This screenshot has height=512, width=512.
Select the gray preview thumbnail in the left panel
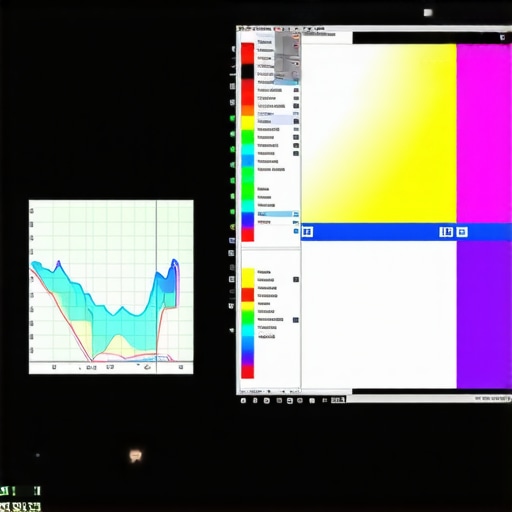click(x=287, y=57)
